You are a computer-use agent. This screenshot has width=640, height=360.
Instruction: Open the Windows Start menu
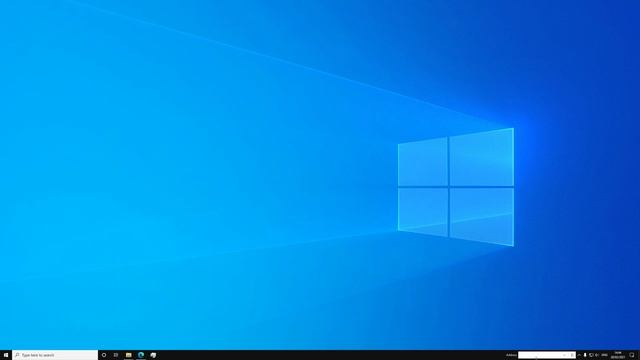(x=6, y=355)
